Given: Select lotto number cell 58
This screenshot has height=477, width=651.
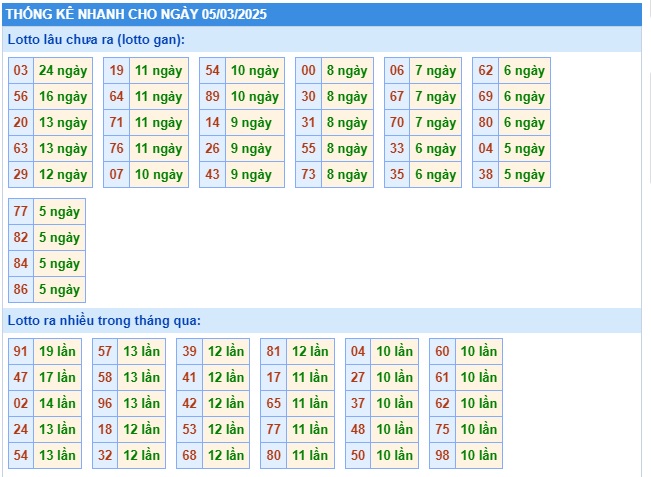Looking at the screenshot, I should pyautogui.click(x=105, y=377).
